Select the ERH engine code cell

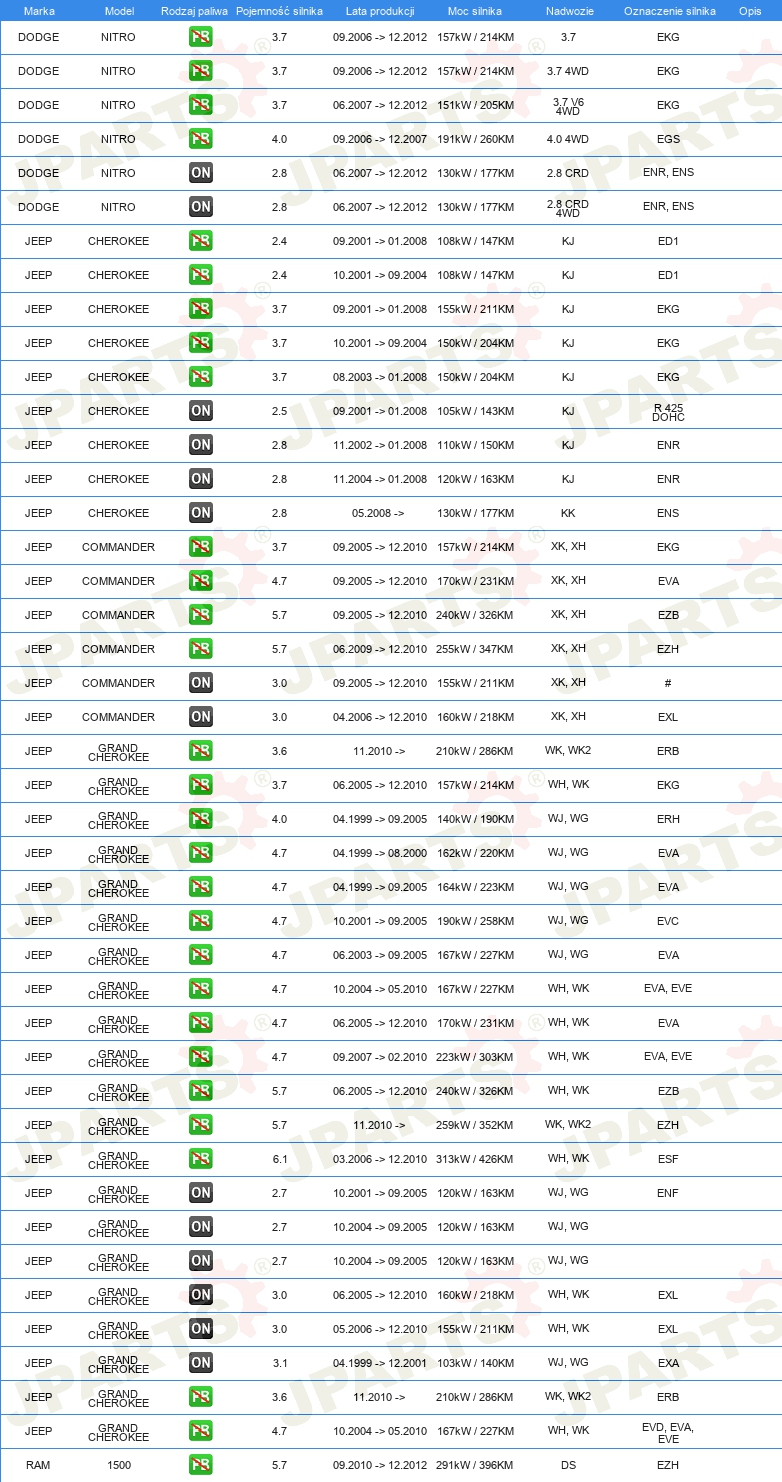pyautogui.click(x=668, y=819)
